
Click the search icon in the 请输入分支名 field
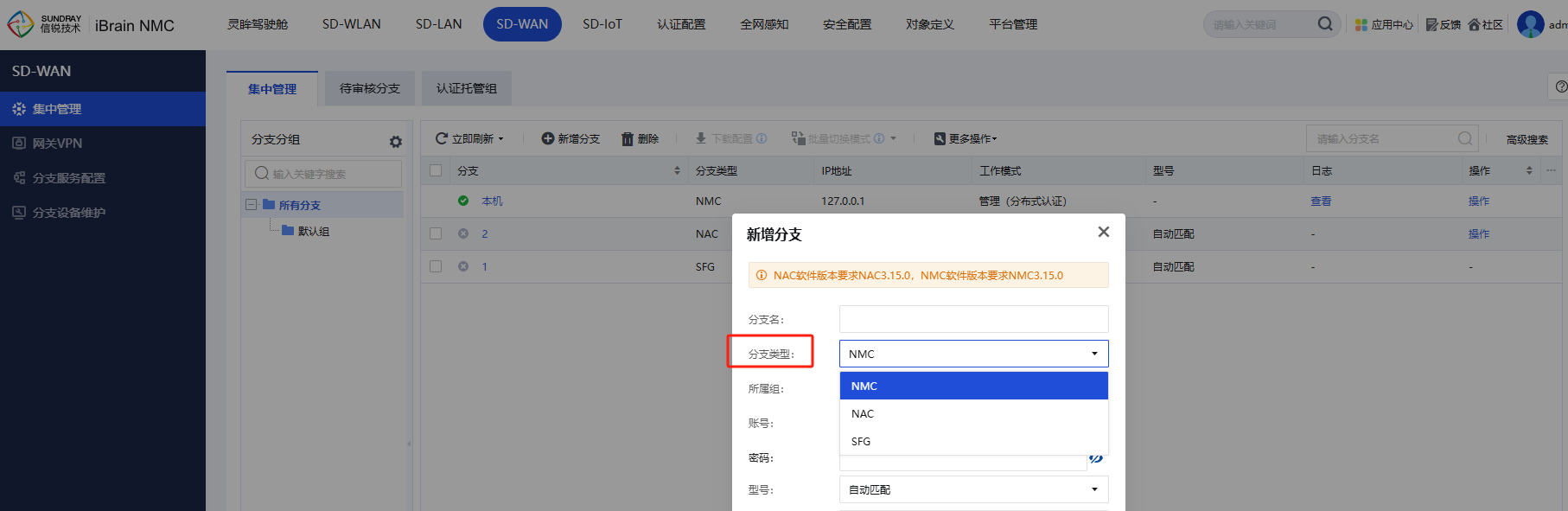(x=1464, y=138)
